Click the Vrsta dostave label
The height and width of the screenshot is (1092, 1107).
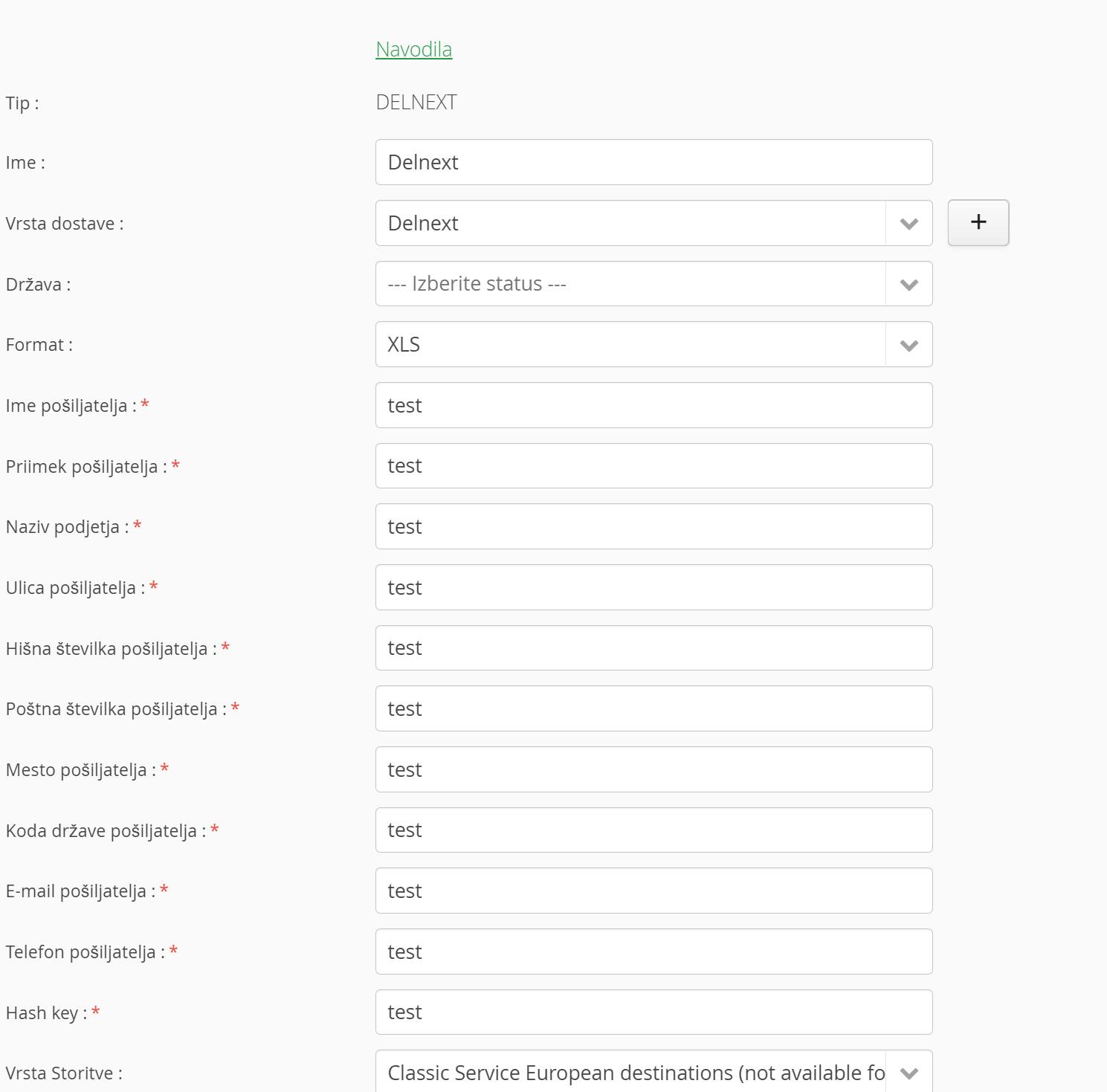(x=65, y=223)
